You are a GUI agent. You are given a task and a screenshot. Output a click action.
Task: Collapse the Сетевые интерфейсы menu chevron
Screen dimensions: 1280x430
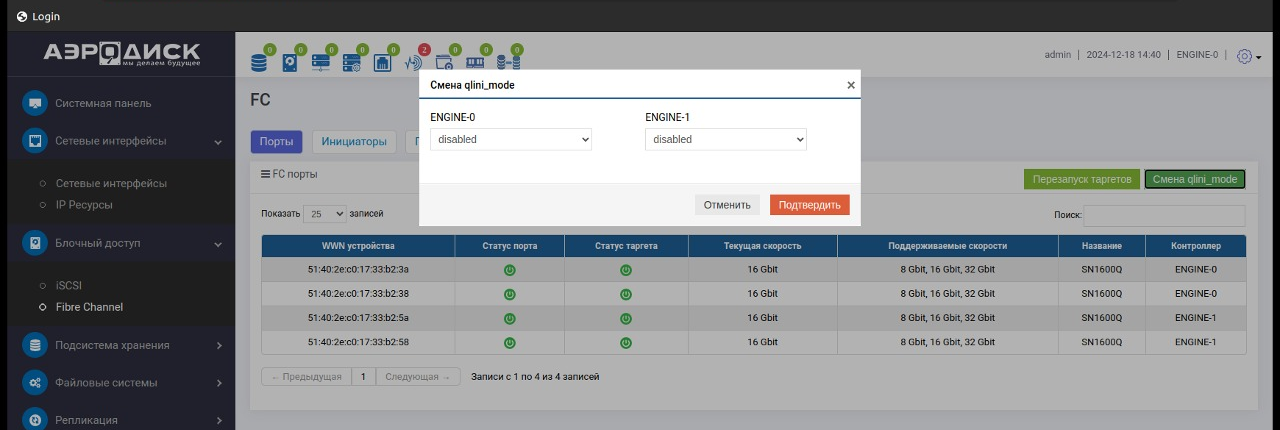[218, 142]
